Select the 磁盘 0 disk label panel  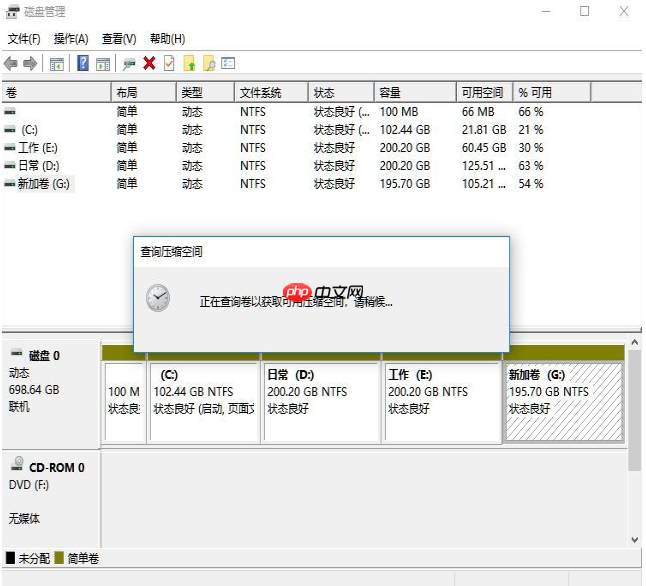click(x=51, y=394)
